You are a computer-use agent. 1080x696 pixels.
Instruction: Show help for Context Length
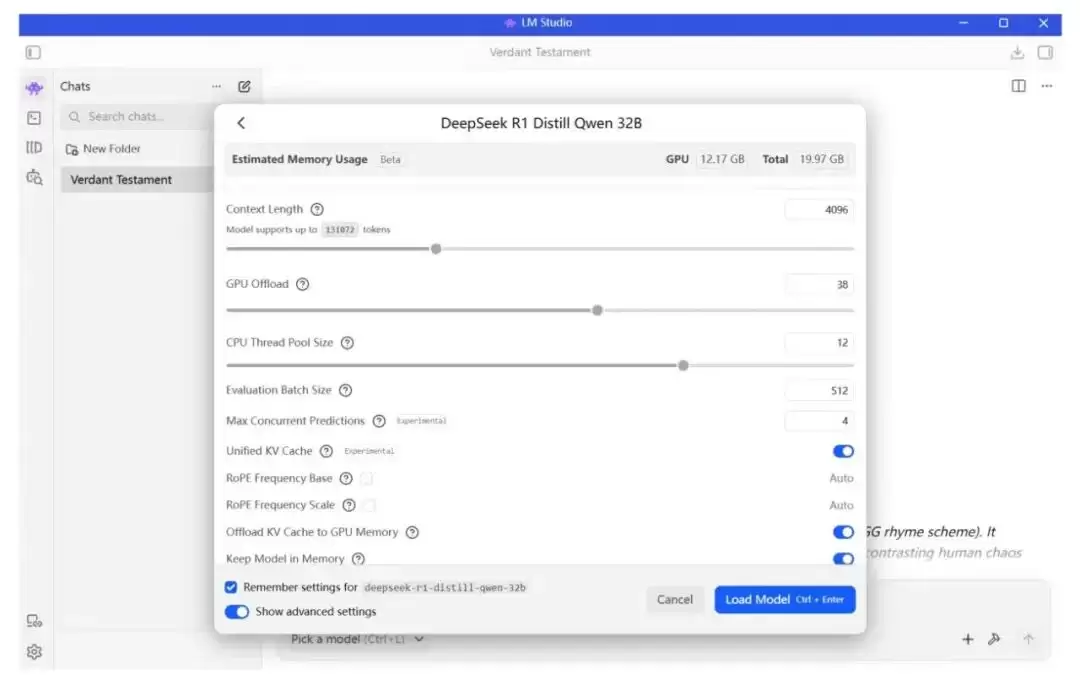[x=317, y=209]
